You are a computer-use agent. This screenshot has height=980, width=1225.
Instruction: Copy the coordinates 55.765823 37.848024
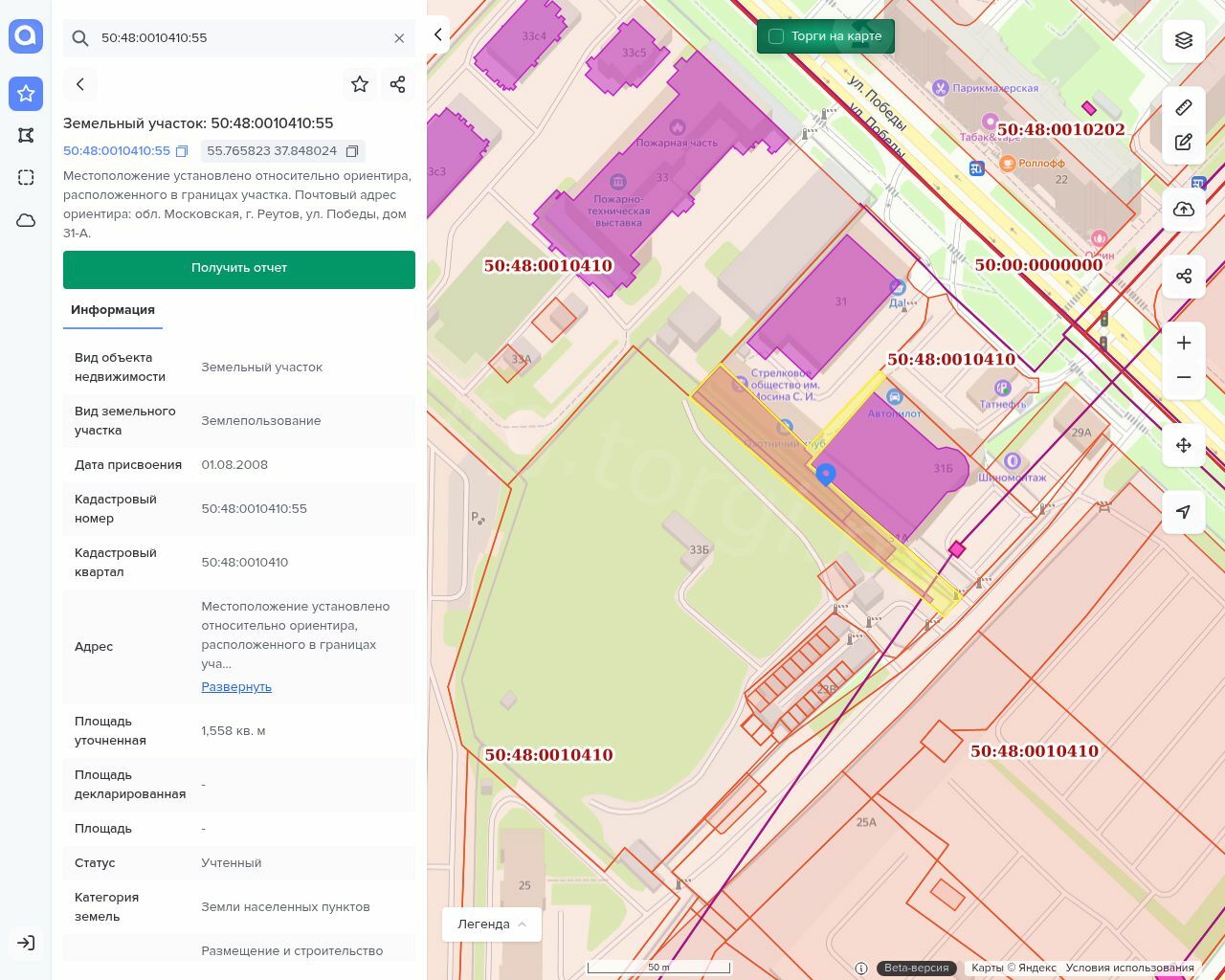coord(352,151)
